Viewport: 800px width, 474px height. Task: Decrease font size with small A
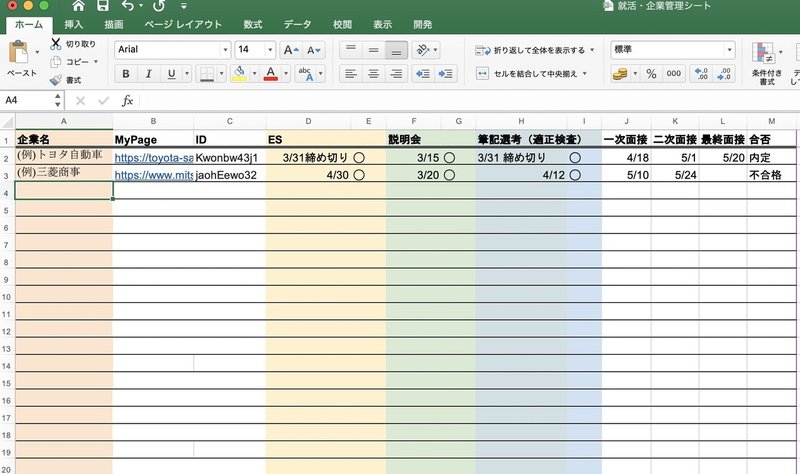click(313, 50)
